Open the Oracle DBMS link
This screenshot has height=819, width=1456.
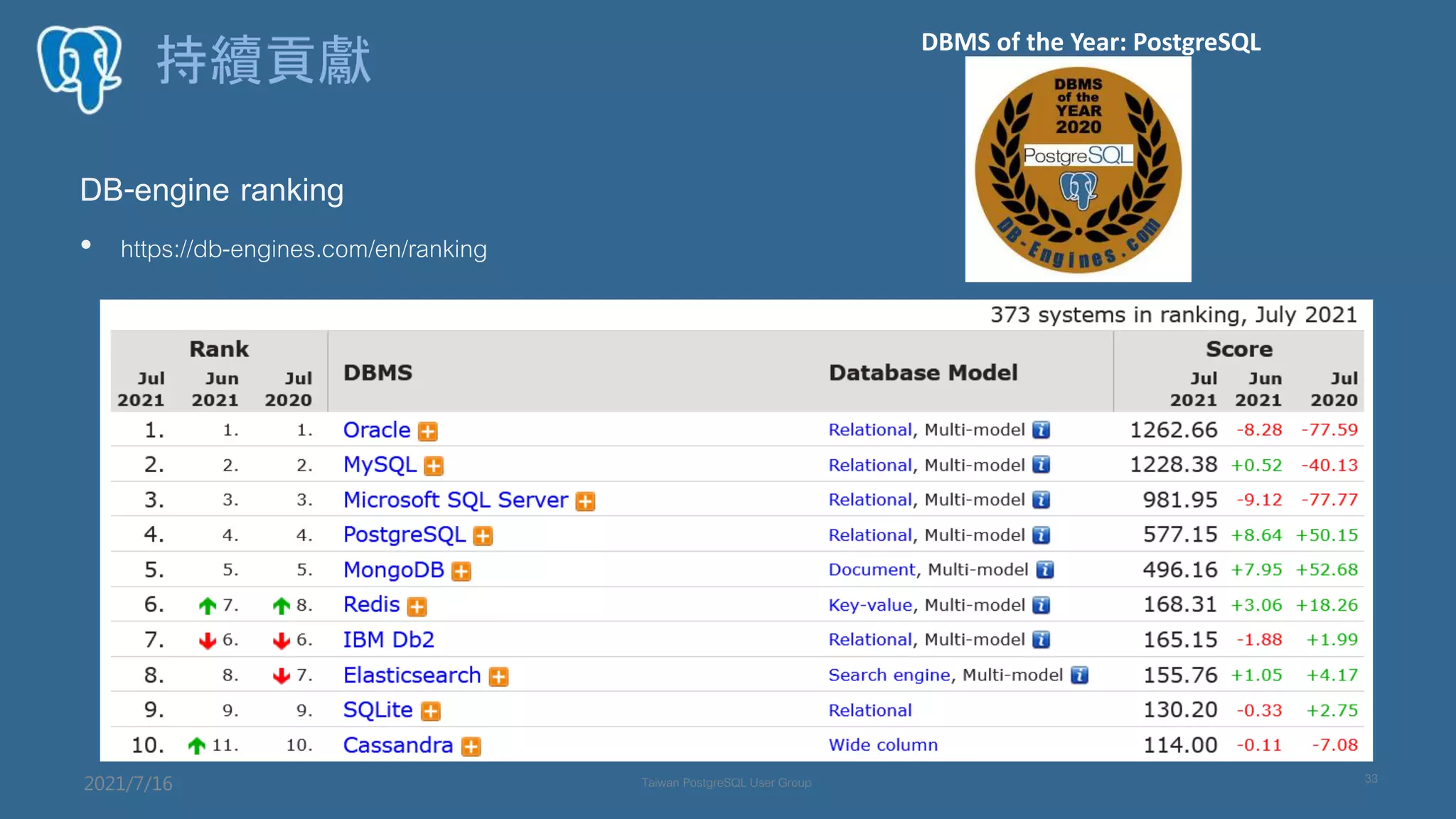pyautogui.click(x=377, y=430)
